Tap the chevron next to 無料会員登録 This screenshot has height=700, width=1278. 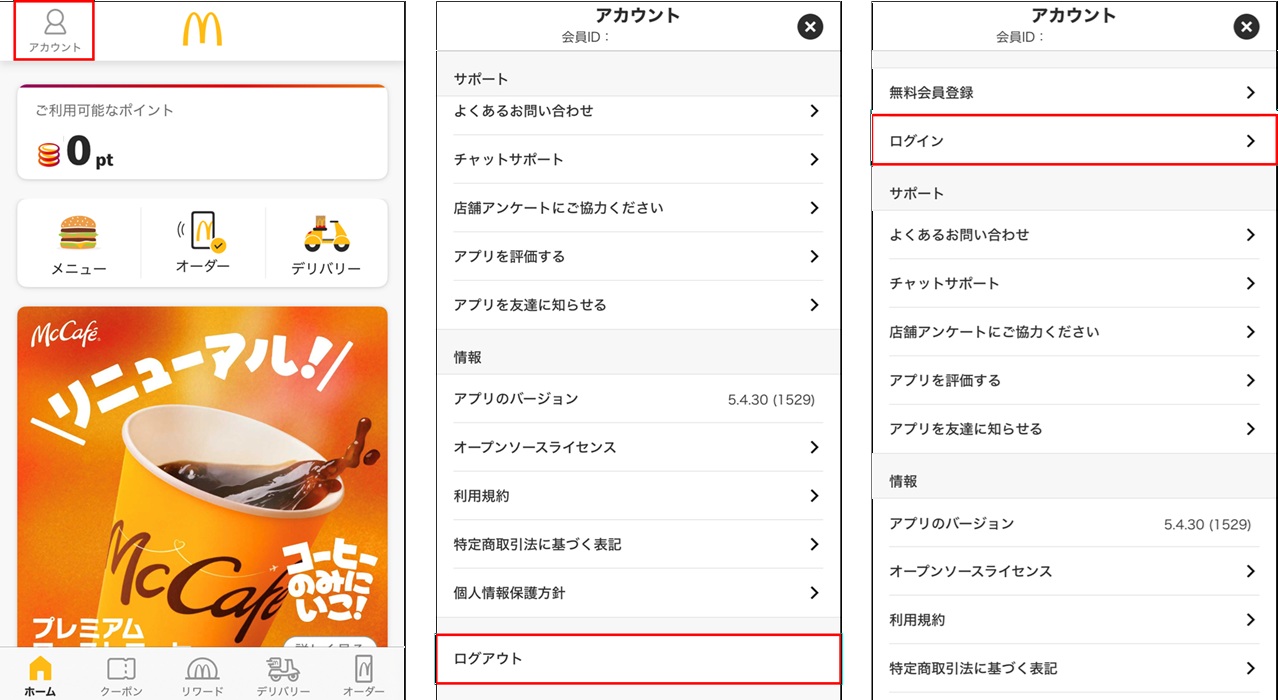point(1250,92)
